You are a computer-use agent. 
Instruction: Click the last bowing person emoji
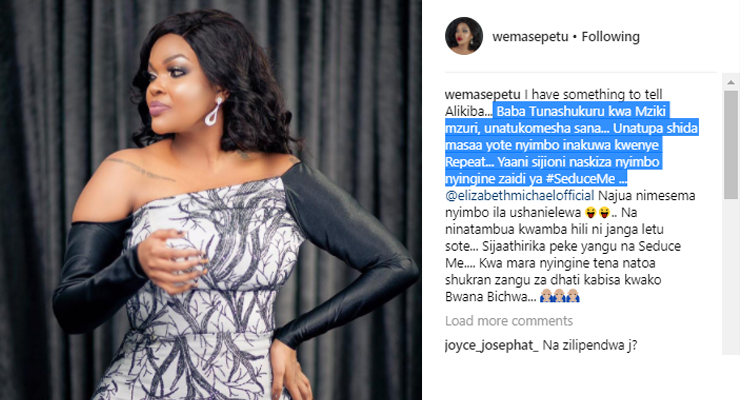tap(573, 296)
